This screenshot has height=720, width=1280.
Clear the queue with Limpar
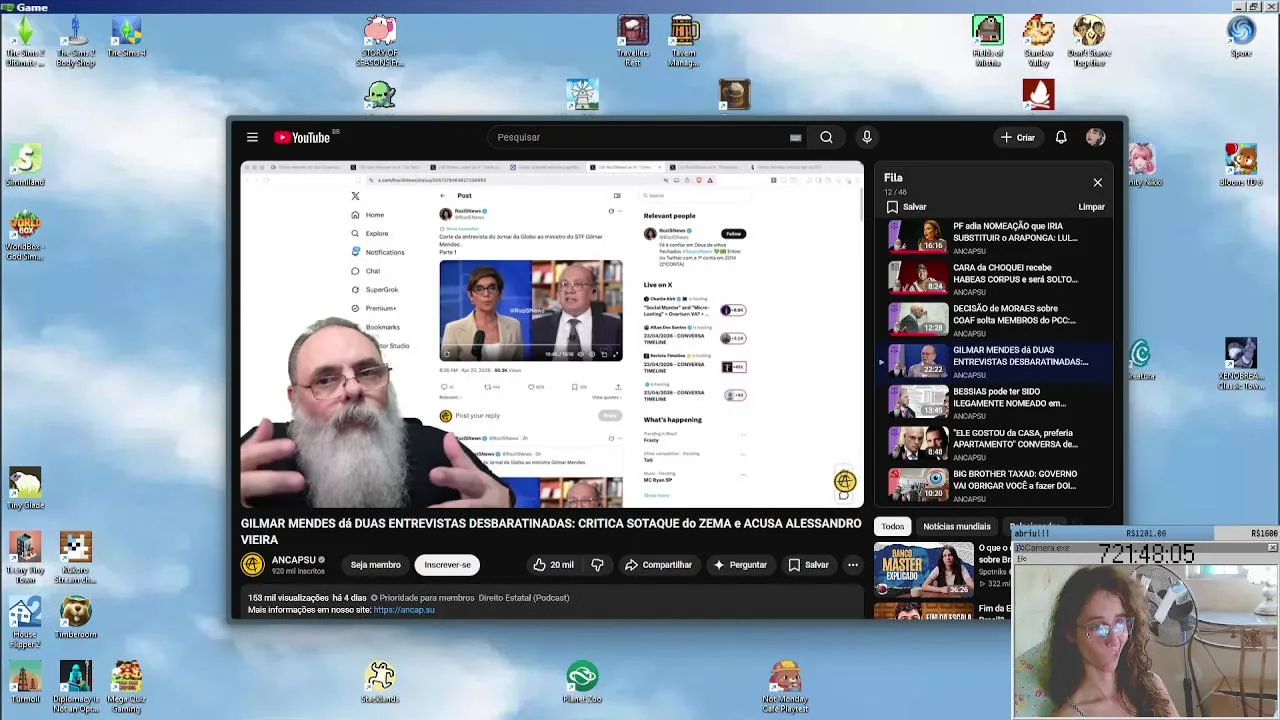pos(1091,207)
